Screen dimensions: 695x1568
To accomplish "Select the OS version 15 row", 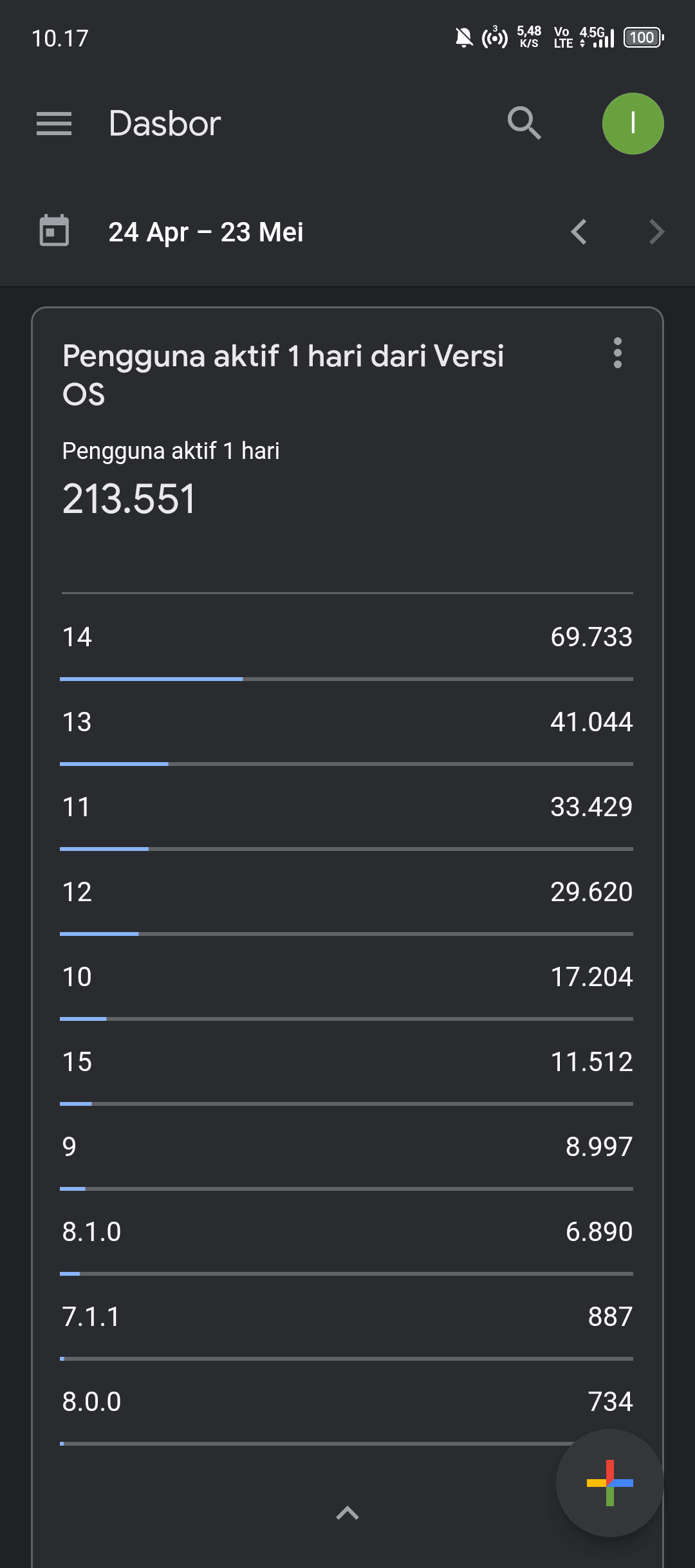I will pyautogui.click(x=347, y=1062).
